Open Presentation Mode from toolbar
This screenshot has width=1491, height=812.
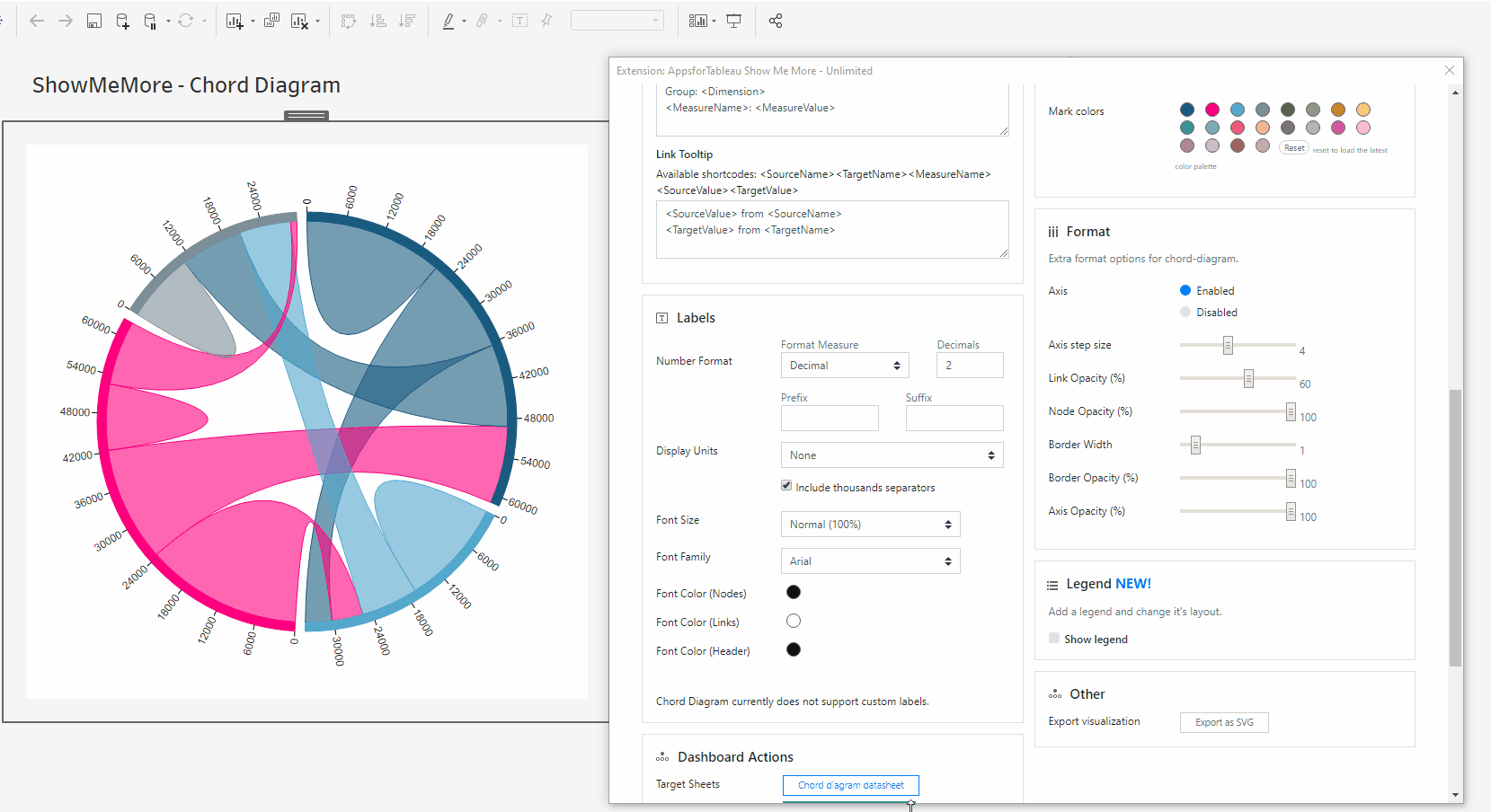(734, 21)
